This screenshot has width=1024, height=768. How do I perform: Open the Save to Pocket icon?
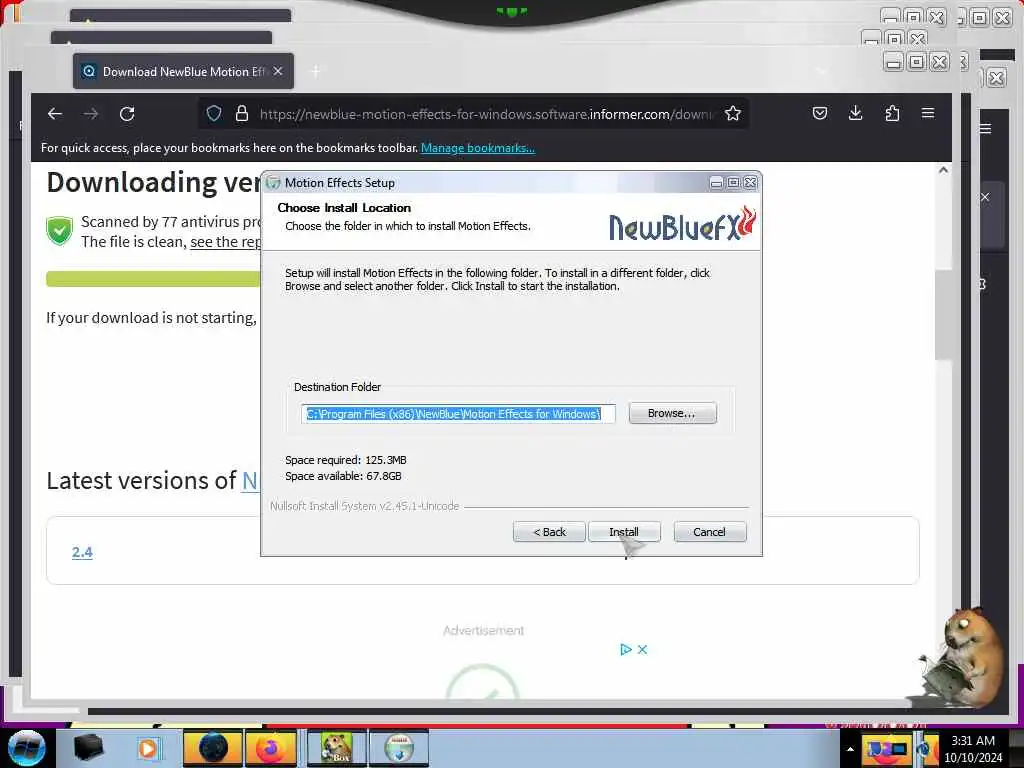(820, 114)
